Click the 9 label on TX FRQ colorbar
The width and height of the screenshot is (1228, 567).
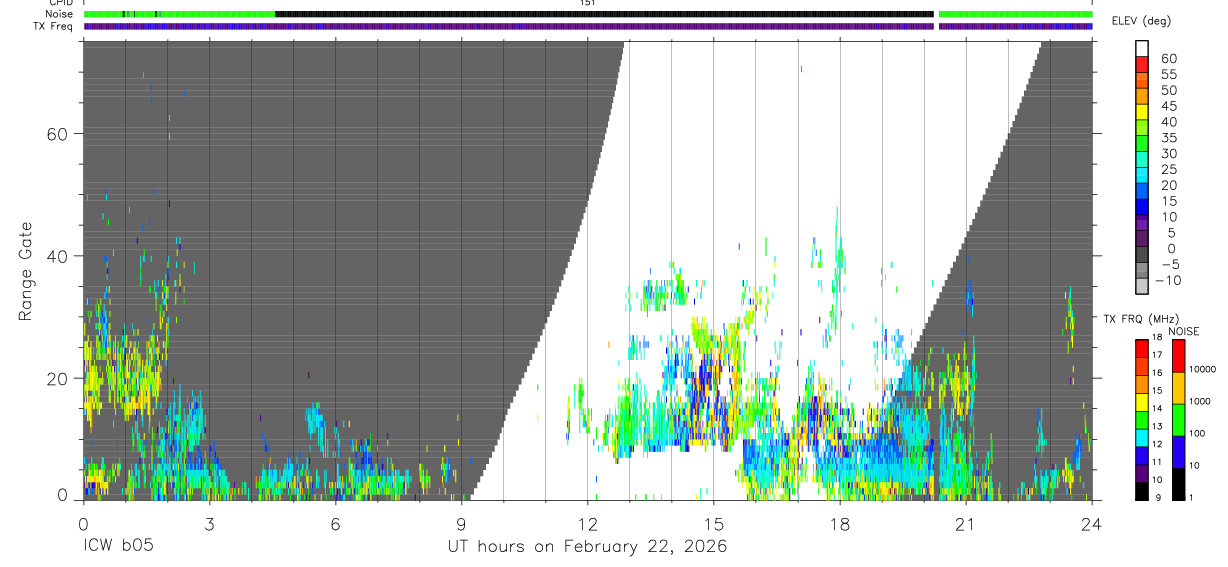pyautogui.click(x=1158, y=497)
